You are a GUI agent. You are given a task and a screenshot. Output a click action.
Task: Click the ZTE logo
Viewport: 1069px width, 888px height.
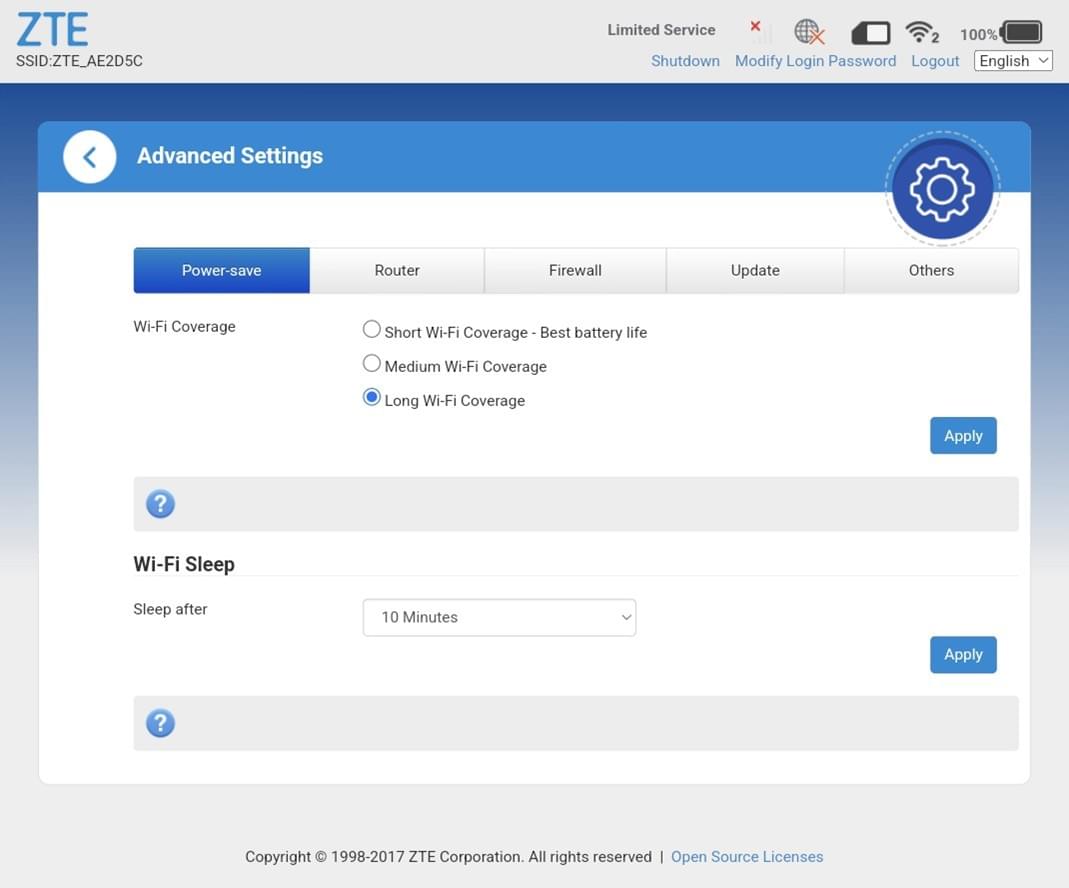point(52,29)
